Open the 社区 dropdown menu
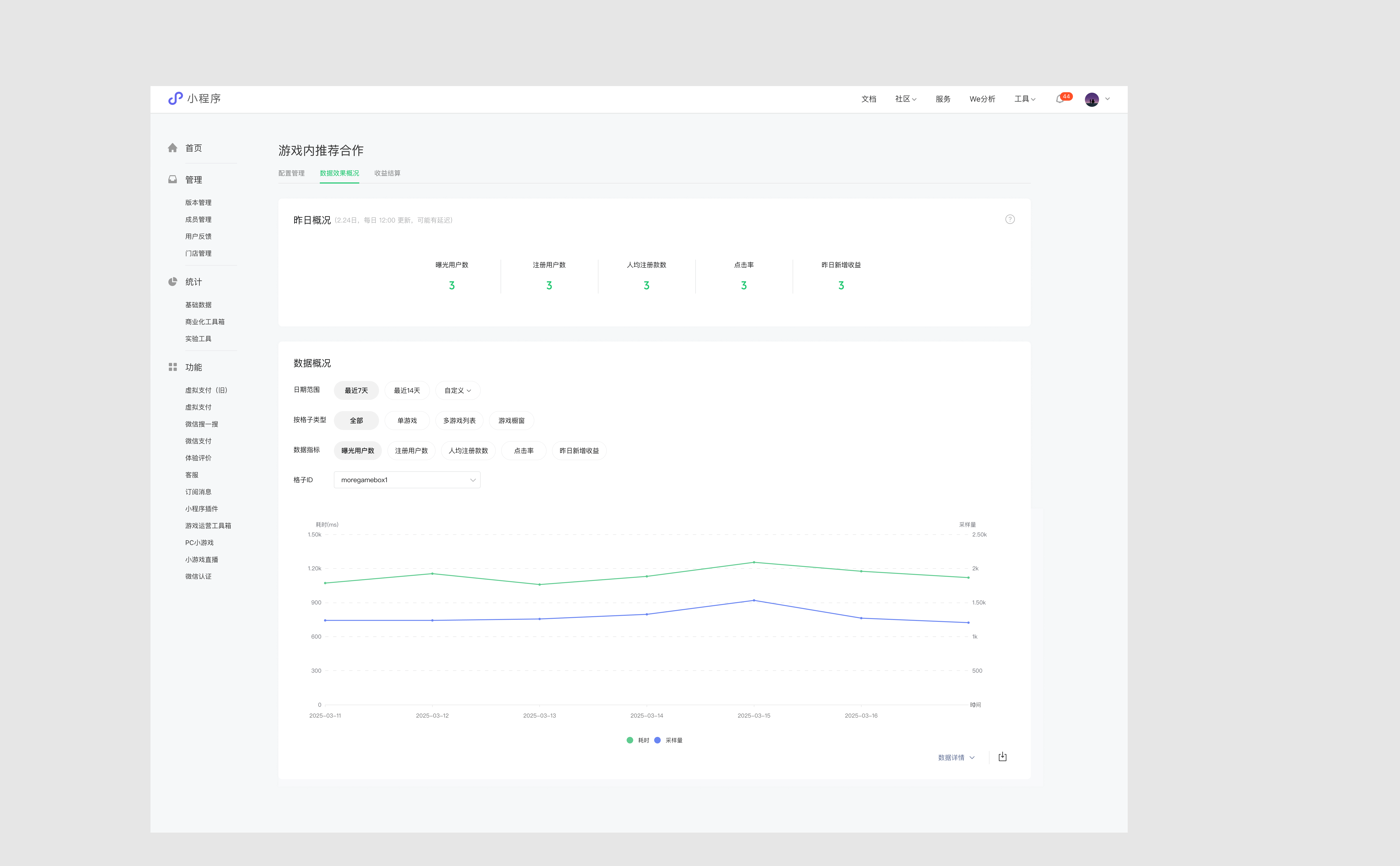The height and width of the screenshot is (866, 1400). tap(906, 99)
